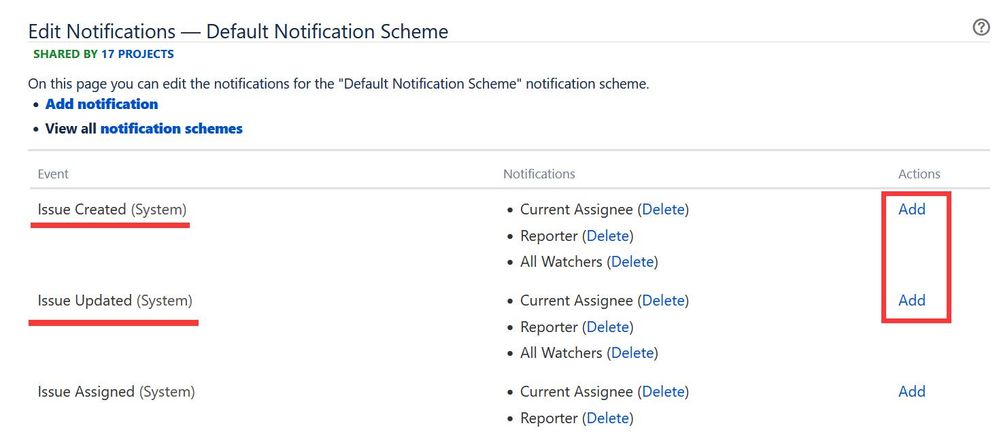Delete All Watchers from Issue Created
Image resolution: width=999 pixels, height=437 pixels.
pyautogui.click(x=633, y=261)
